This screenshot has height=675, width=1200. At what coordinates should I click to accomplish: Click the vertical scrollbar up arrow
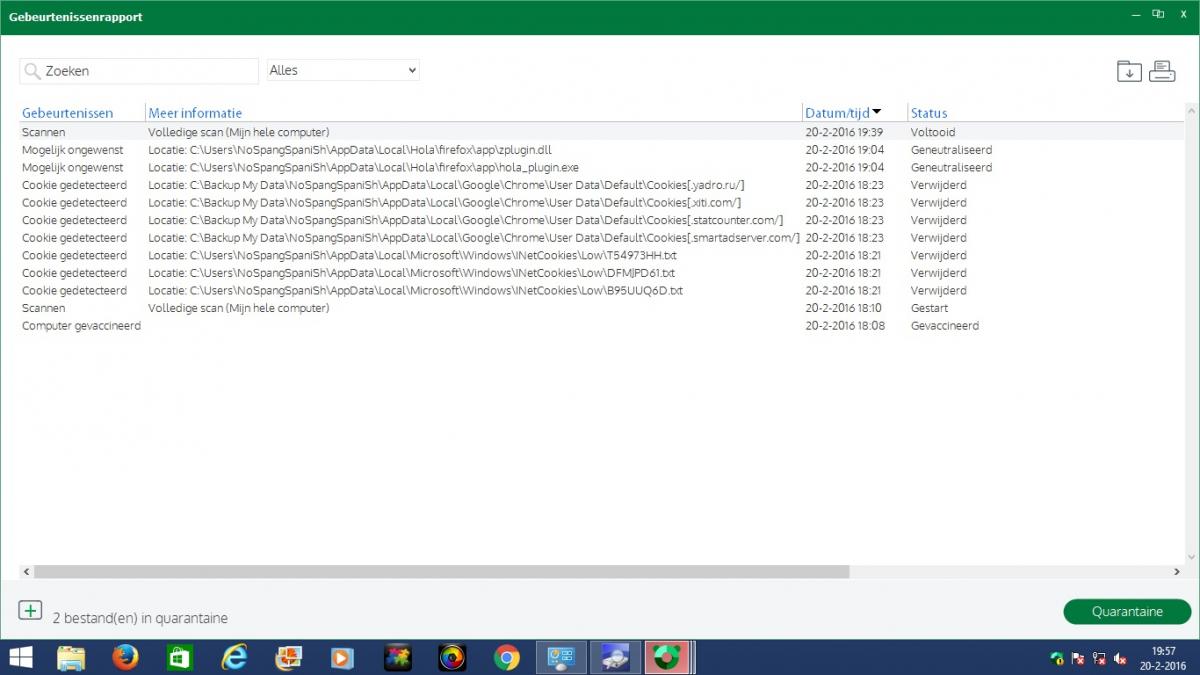(x=1191, y=110)
